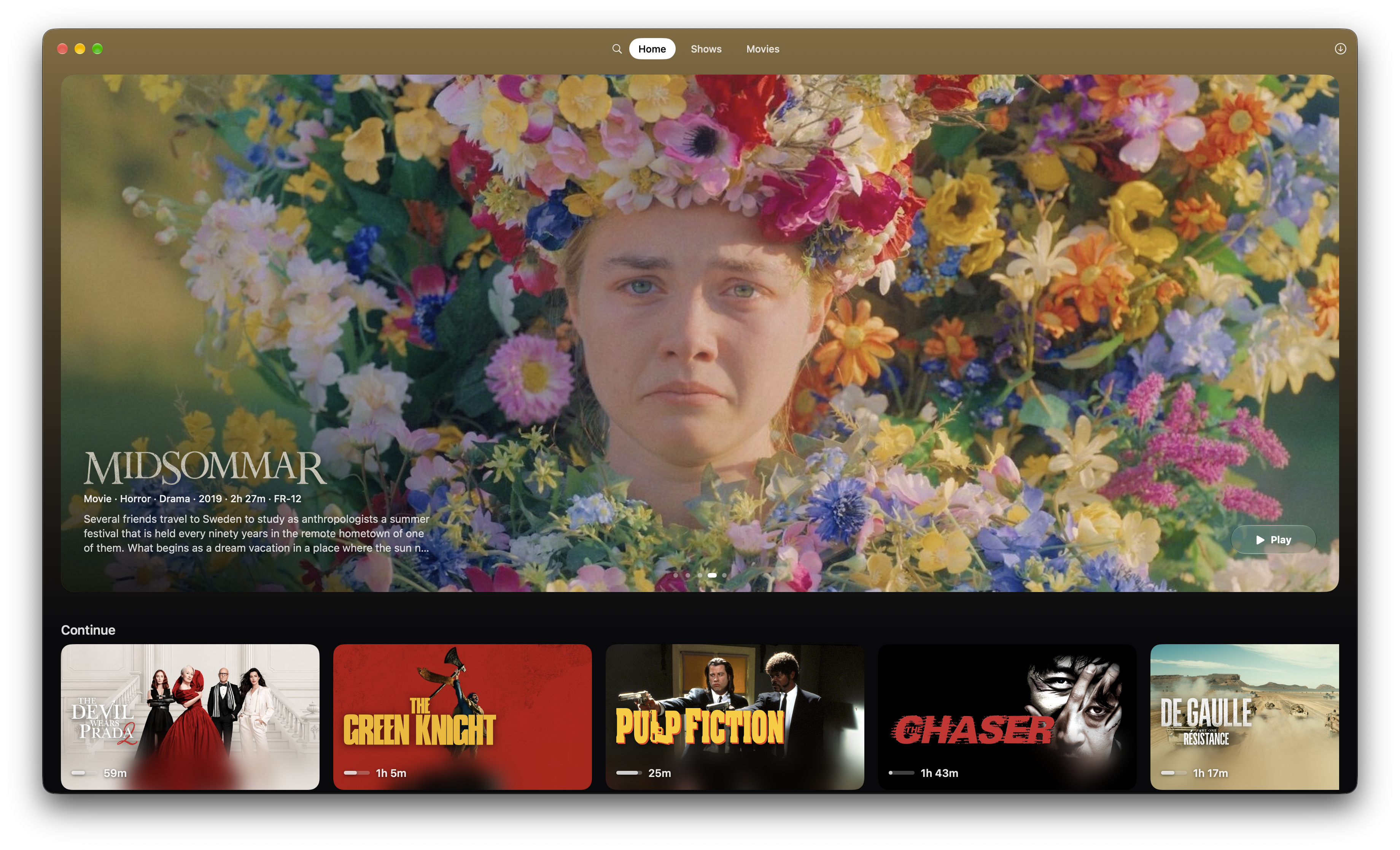Click the '59m' remaining time label

[115, 773]
